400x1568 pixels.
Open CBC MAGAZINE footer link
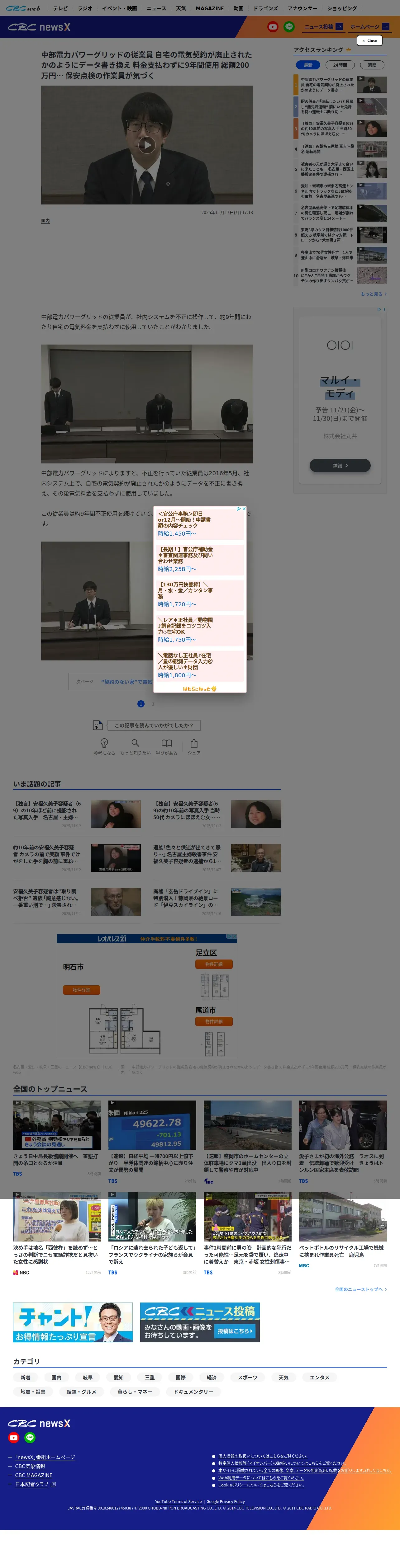pos(33,1476)
